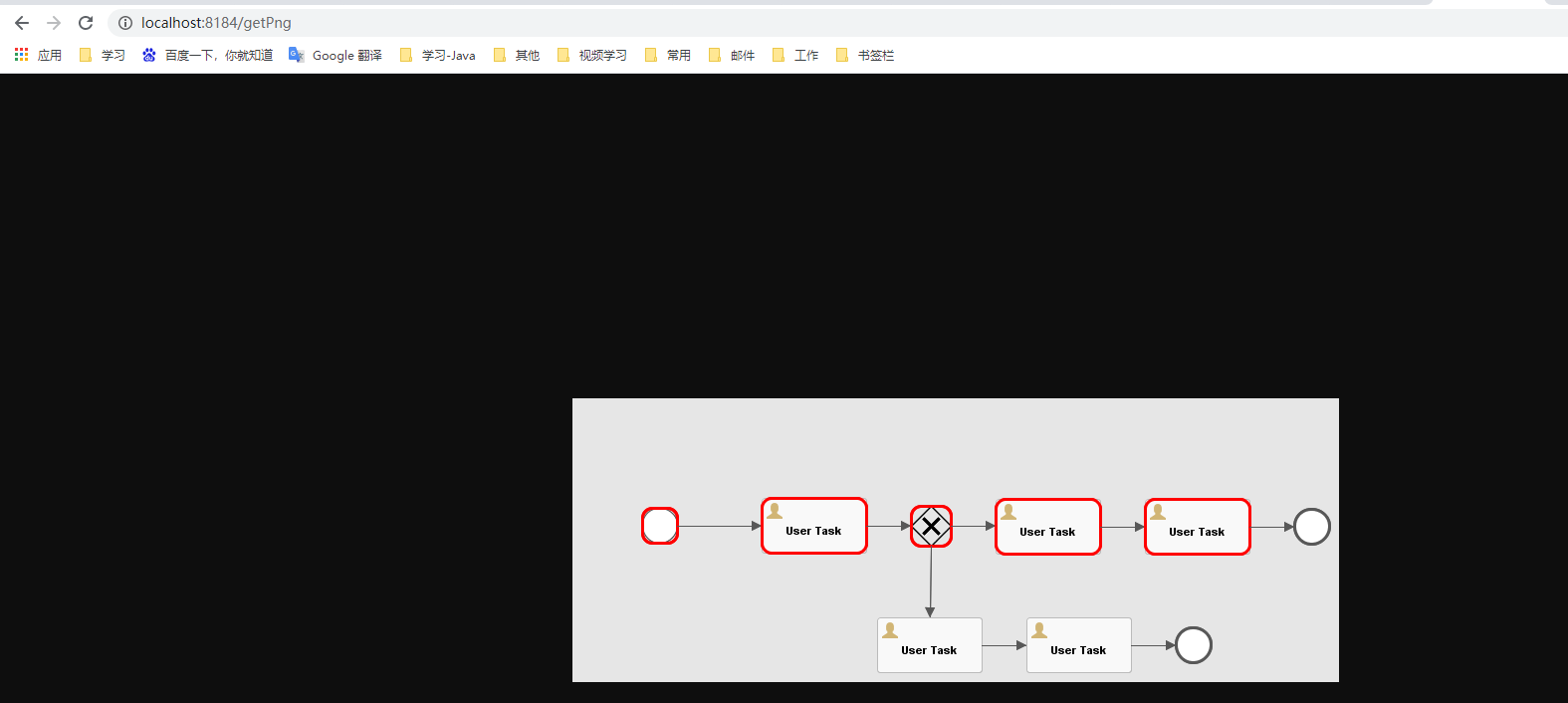
Task: Click the browser back arrow
Action: click(x=22, y=23)
